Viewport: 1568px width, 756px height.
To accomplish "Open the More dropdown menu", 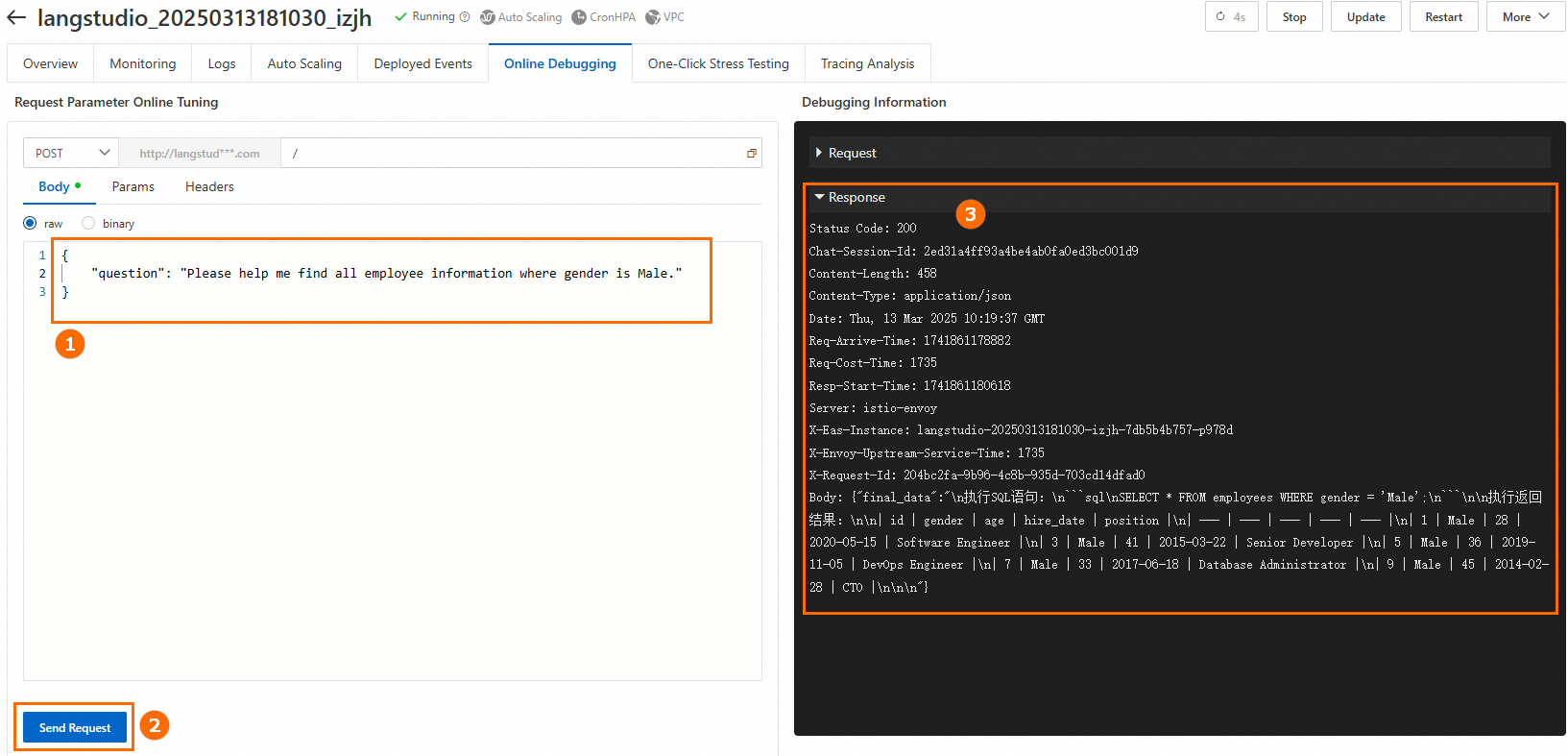I will pos(1525,17).
